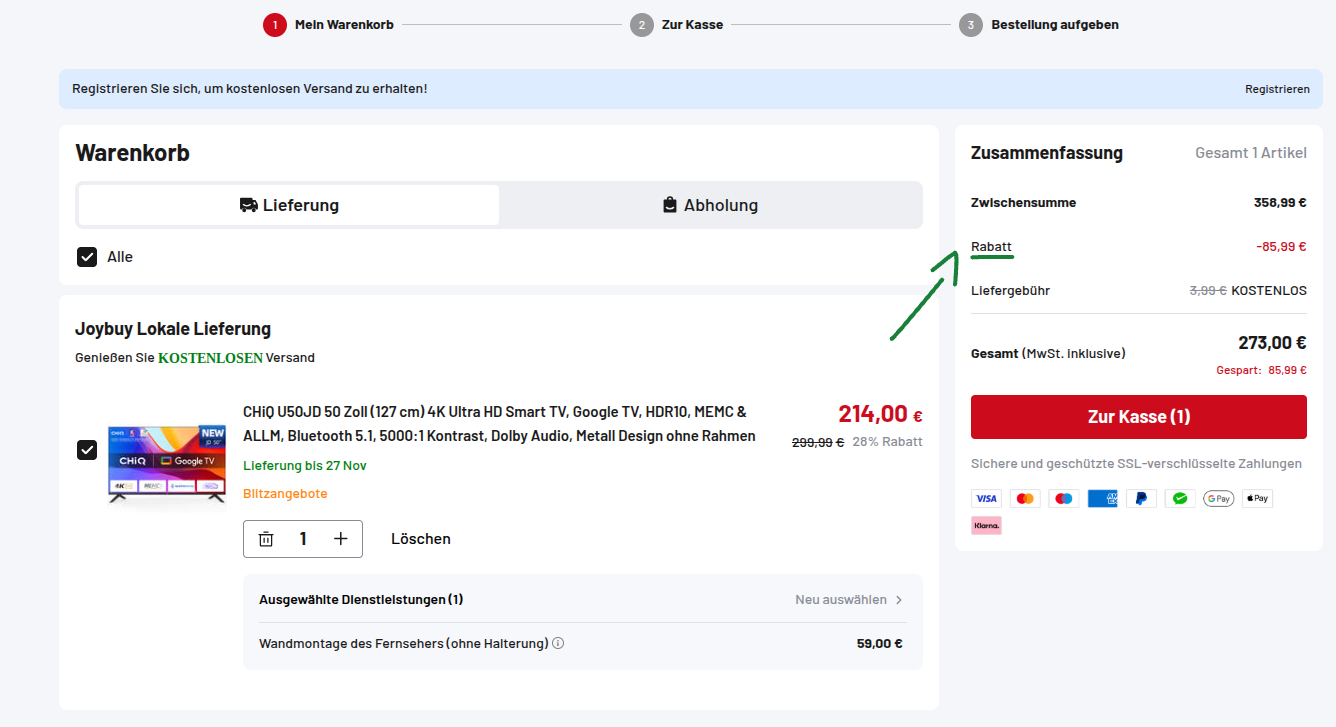
Task: Select the Lieferung tab
Action: point(289,205)
